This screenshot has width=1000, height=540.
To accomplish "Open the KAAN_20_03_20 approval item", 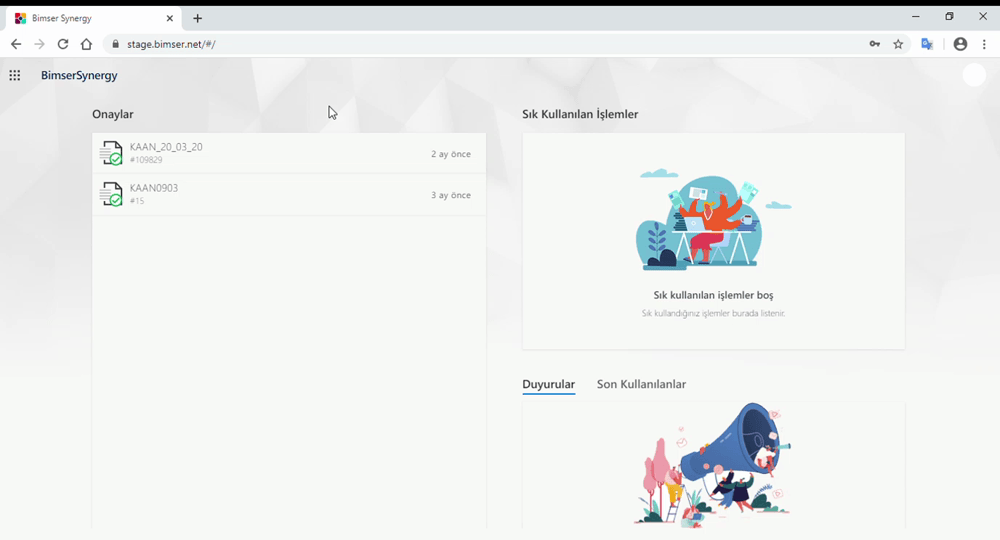I will (x=289, y=153).
